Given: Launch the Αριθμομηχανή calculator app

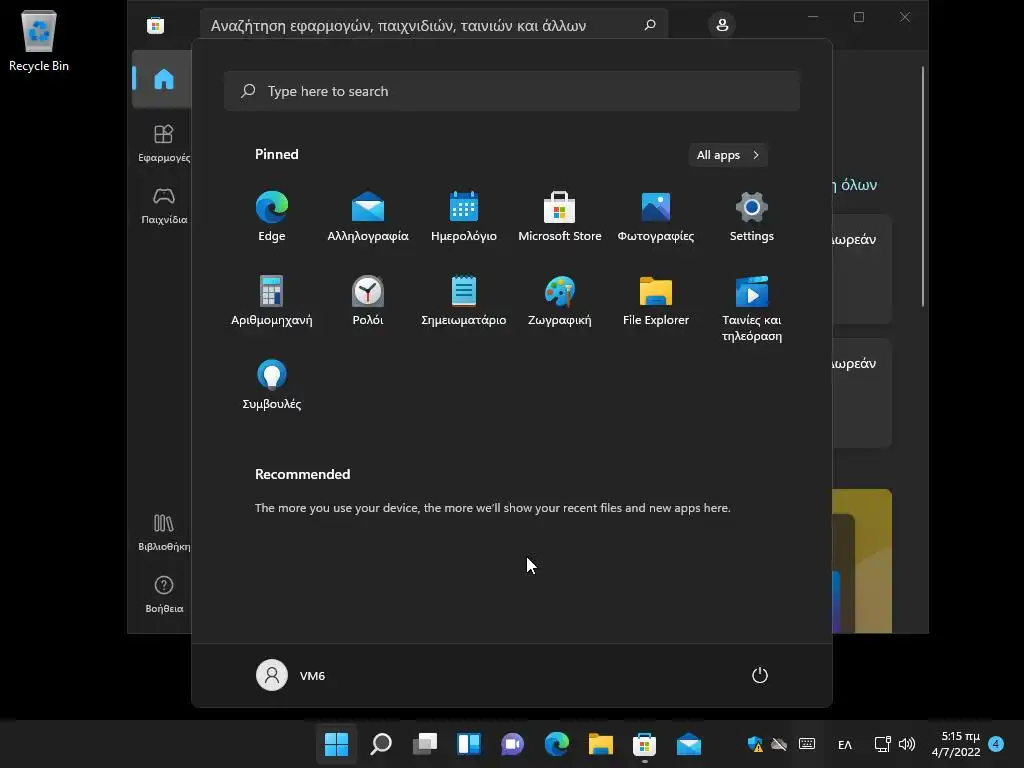Looking at the screenshot, I should (x=272, y=300).
